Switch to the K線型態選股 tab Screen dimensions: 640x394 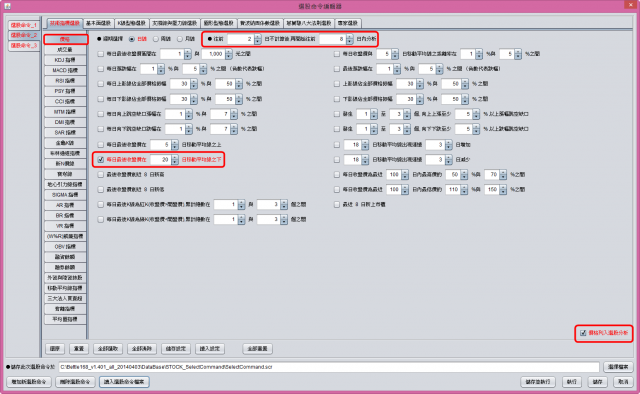click(131, 23)
